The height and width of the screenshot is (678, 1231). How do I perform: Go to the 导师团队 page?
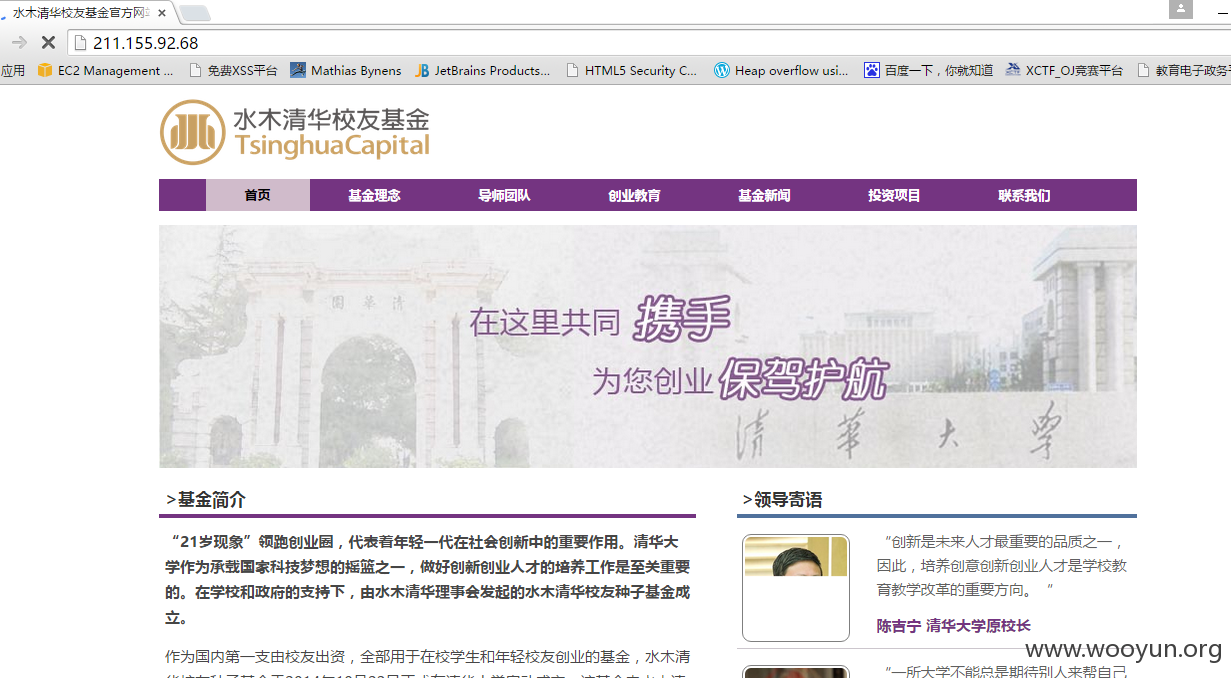click(504, 195)
